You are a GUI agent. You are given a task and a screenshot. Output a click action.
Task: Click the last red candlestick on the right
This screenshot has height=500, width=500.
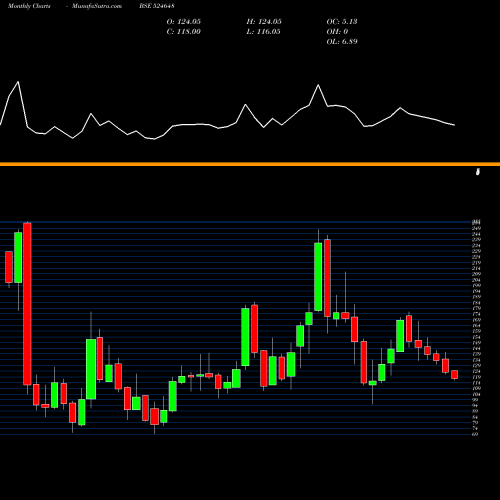point(455,374)
